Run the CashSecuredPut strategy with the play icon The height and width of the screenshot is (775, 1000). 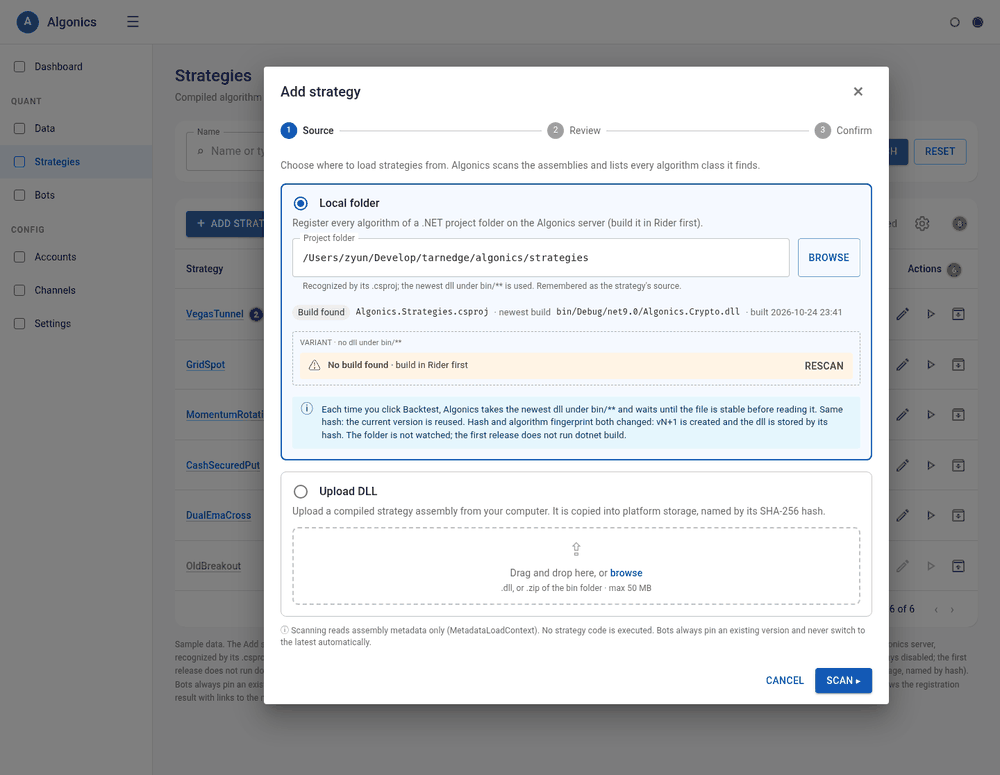931,466
